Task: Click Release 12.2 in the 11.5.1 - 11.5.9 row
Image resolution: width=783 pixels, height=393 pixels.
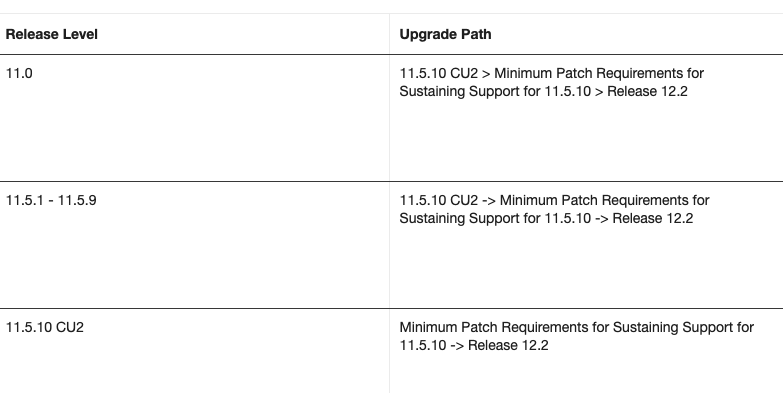Action: 653,218
